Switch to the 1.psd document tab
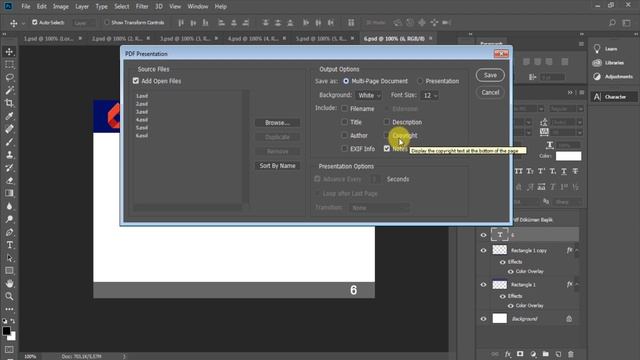This screenshot has height=360, width=640. coord(48,38)
